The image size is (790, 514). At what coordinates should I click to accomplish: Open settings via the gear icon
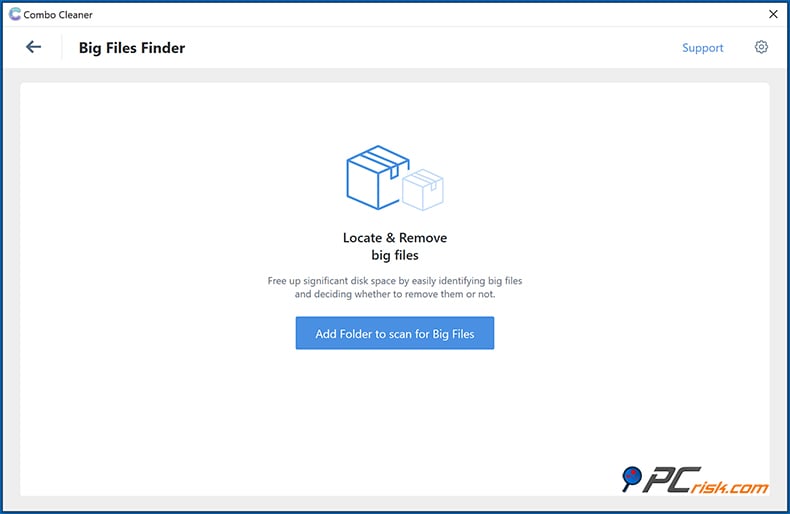(x=761, y=47)
